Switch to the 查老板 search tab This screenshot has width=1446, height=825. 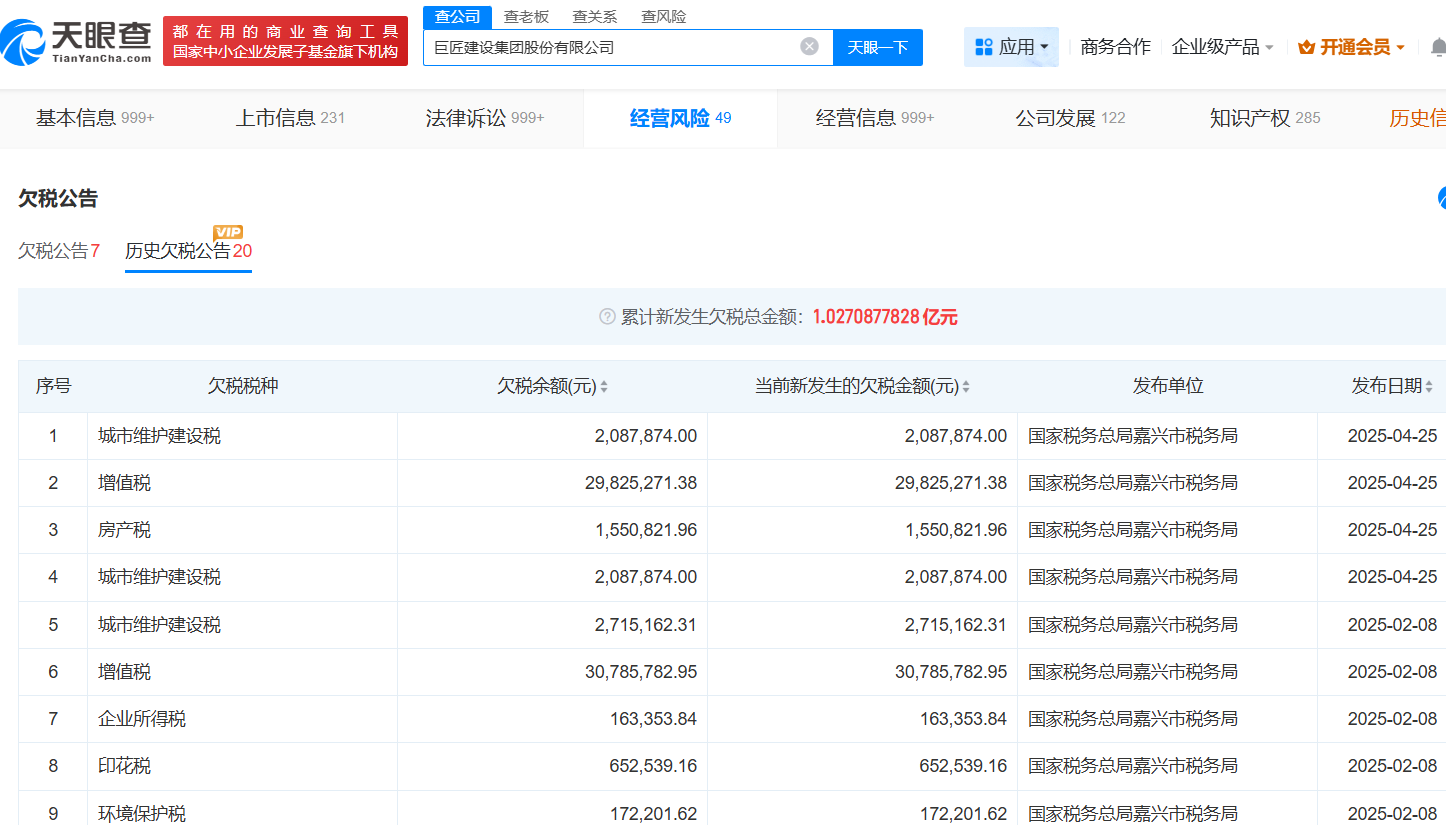526,16
